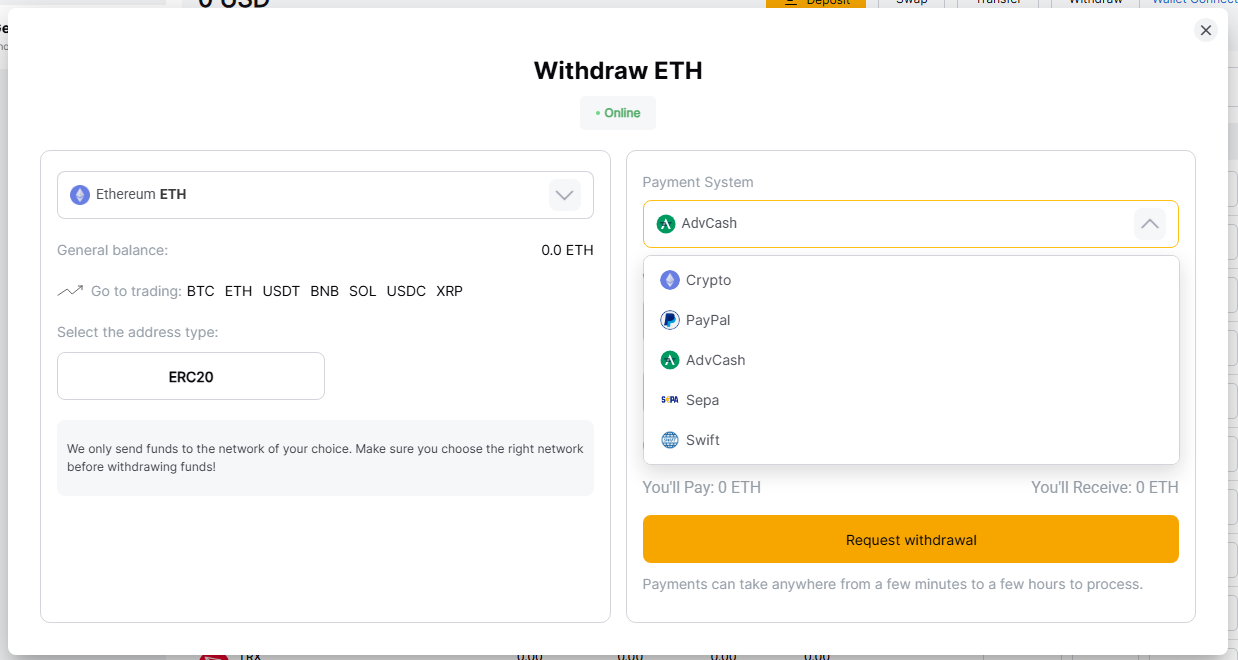Click the Swift globe icon
The height and width of the screenshot is (660, 1238).
click(x=670, y=440)
